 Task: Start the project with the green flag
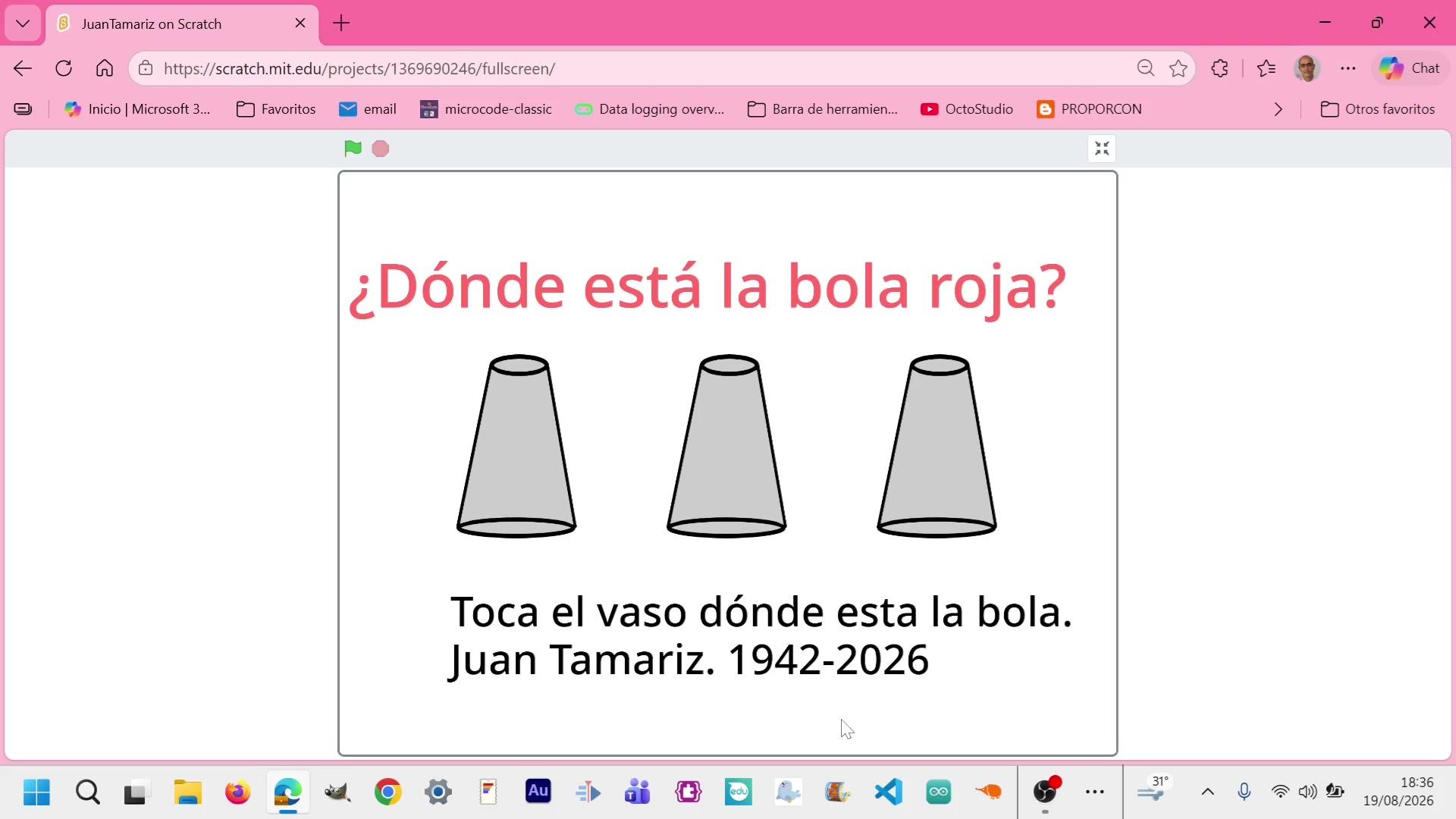(353, 149)
